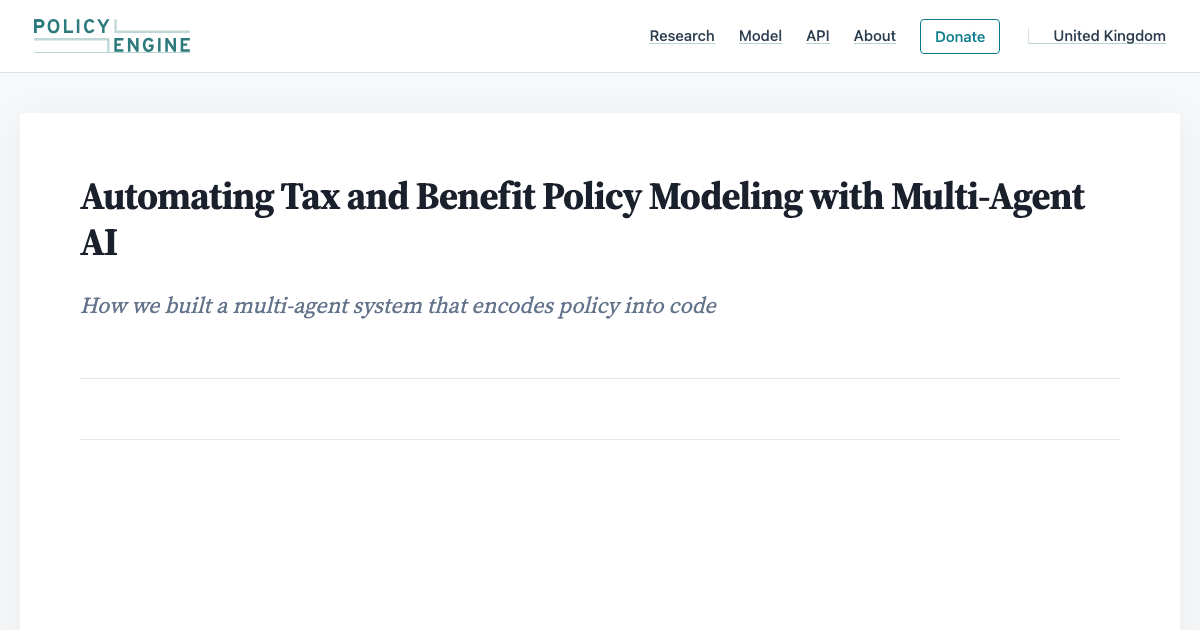
Task: Click 'Multi-Agent' in the article heading
Action: (x=988, y=198)
